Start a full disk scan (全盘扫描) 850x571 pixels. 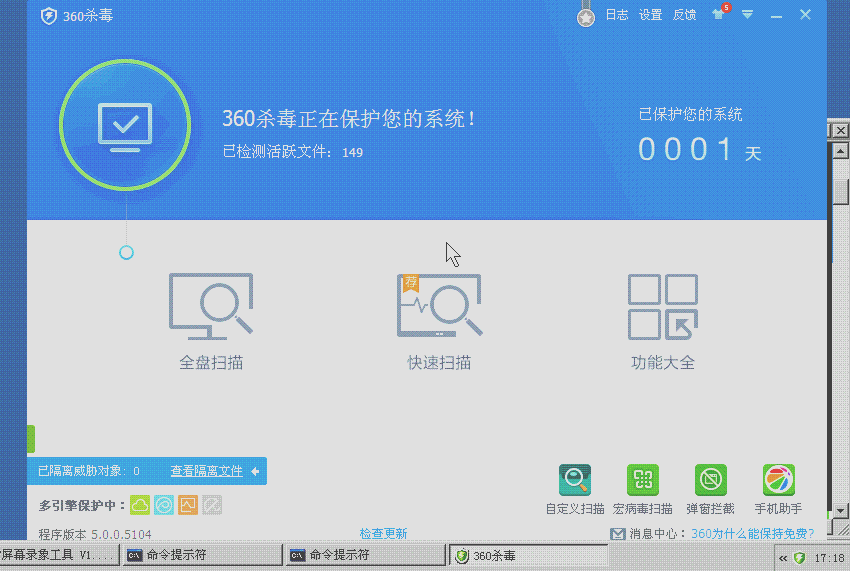[211, 321]
